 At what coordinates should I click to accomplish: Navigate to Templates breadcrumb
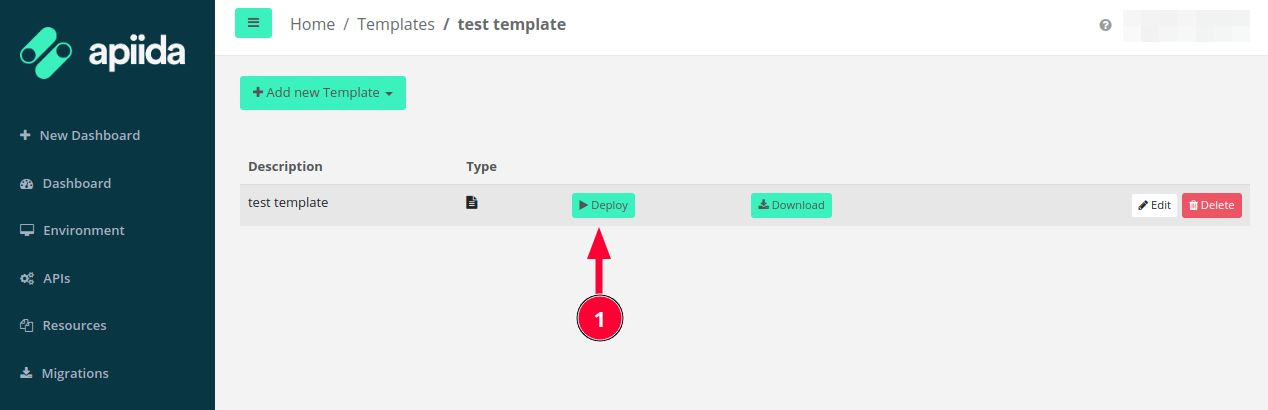point(396,24)
